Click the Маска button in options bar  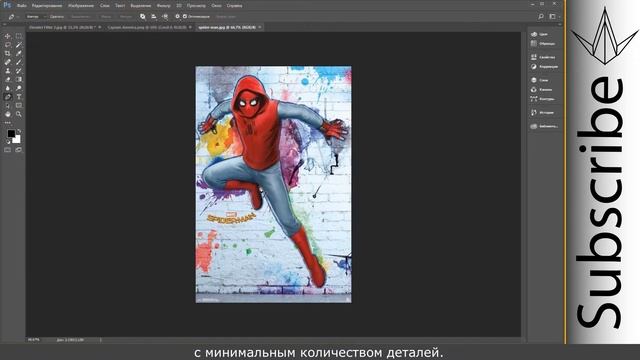pyautogui.click(x=106, y=17)
